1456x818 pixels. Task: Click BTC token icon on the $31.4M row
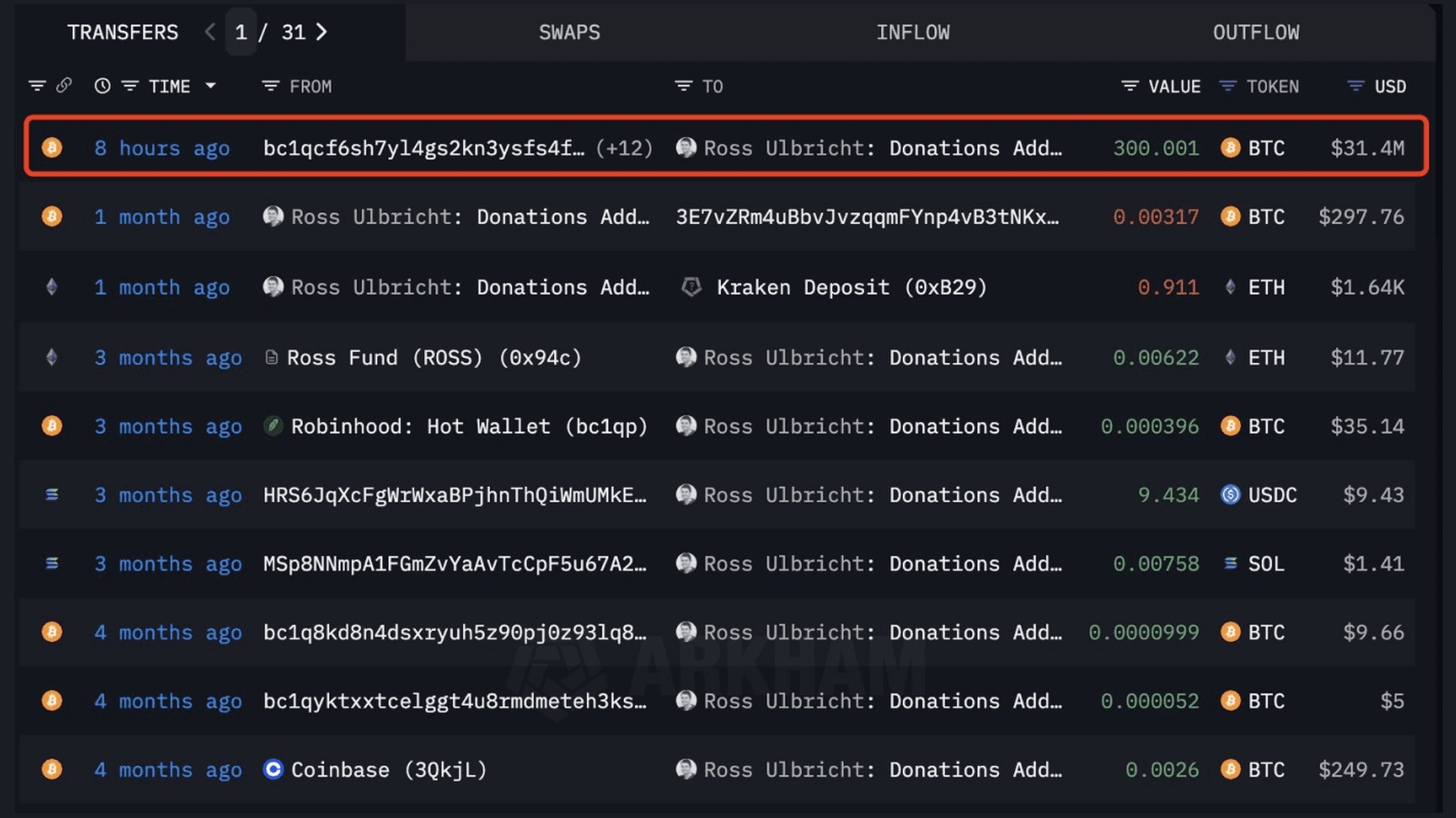(x=1230, y=147)
